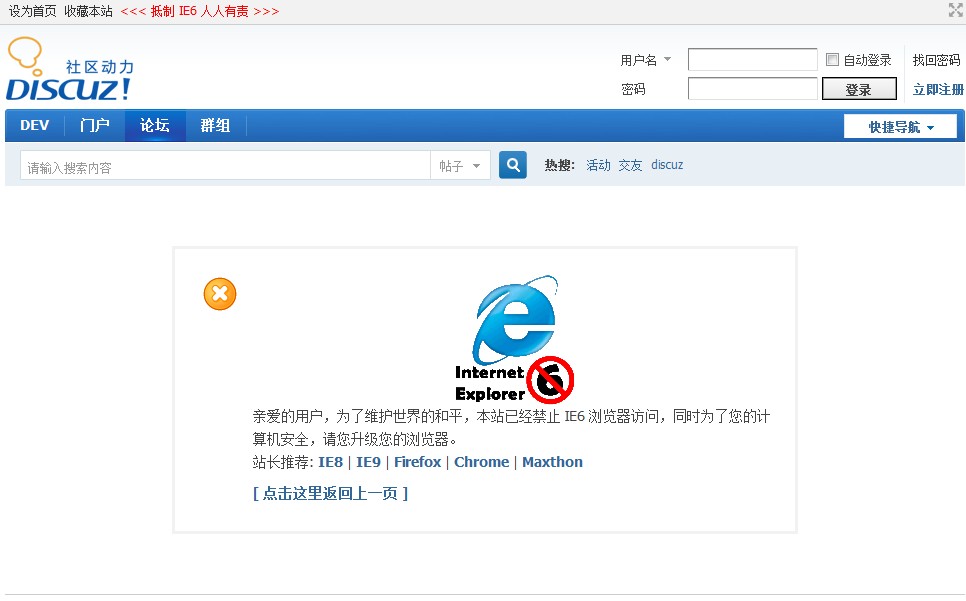Open the 帖子 search type dropdown
The height and width of the screenshot is (601, 966).
click(460, 166)
